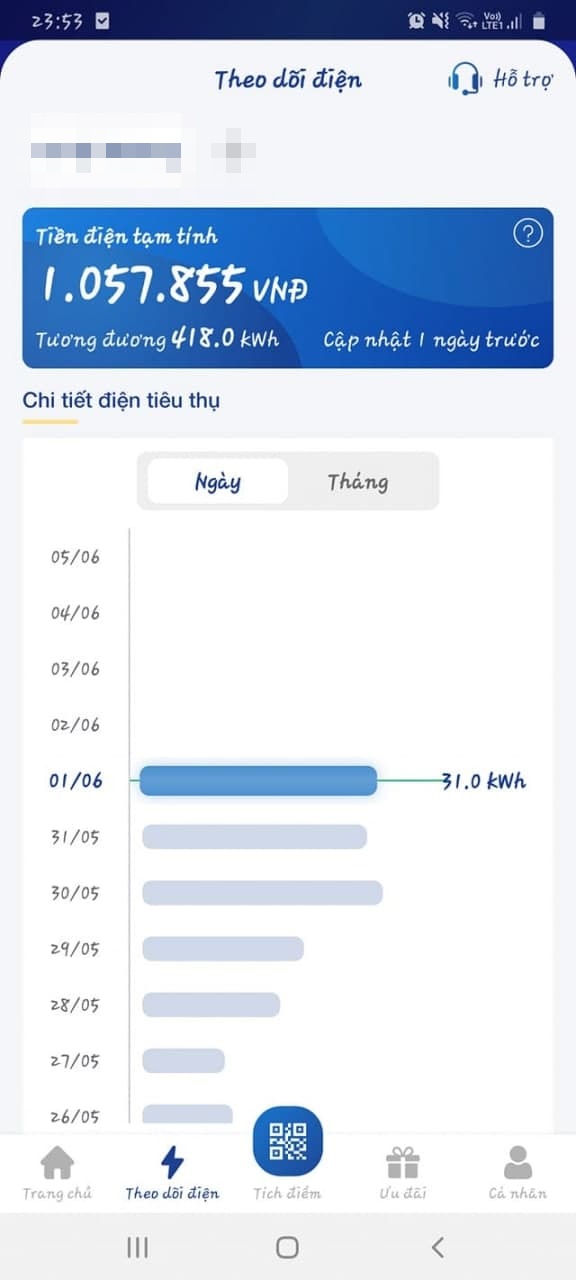The image size is (576, 1280).
Task: Select the 28/05 usage bar
Action: tap(211, 1005)
